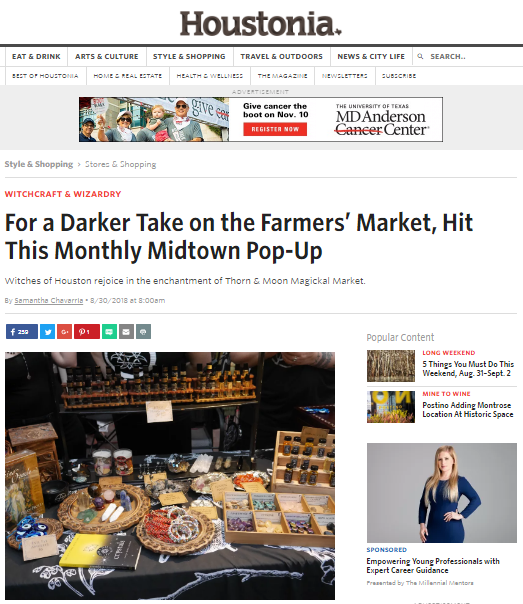
Task: Open 5 Things You Must Do article
Action: [468, 369]
